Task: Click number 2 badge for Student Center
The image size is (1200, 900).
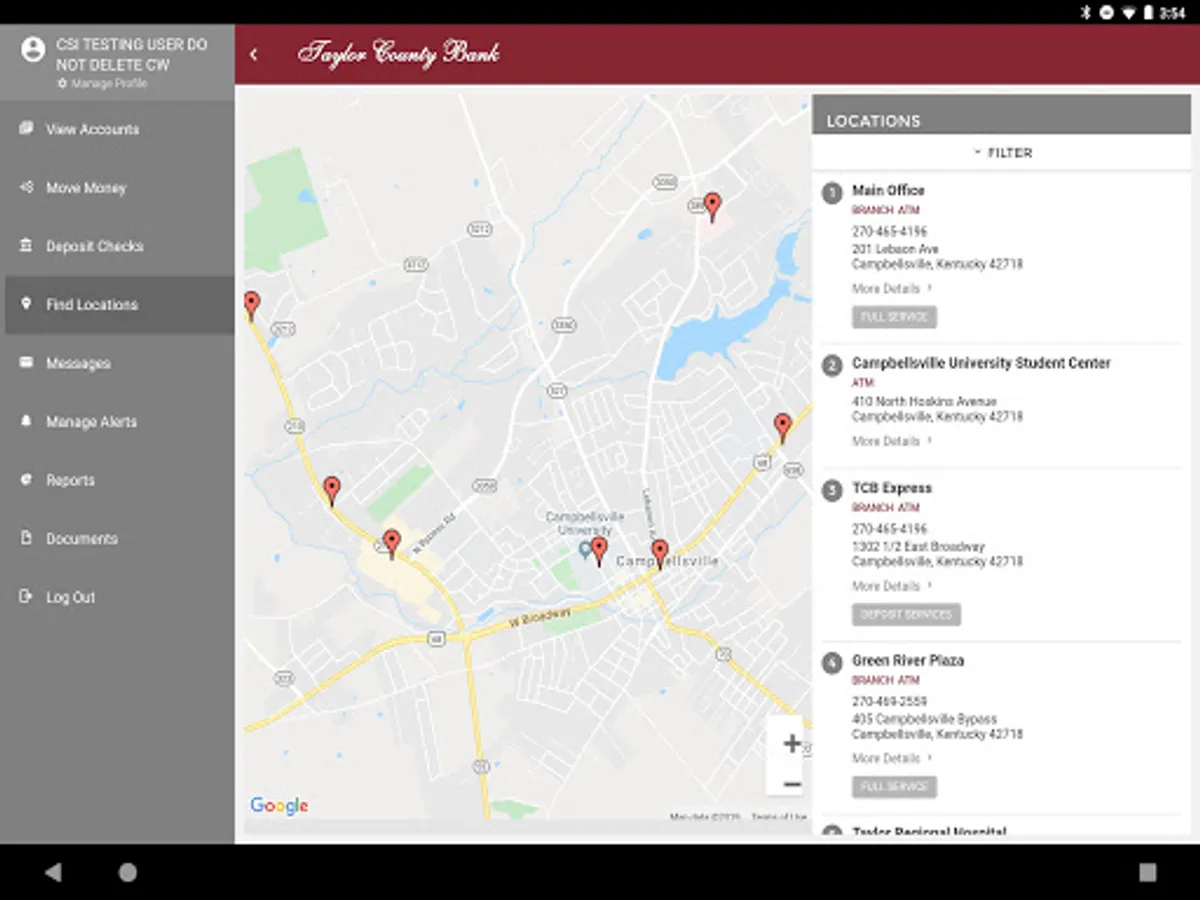Action: [x=832, y=366]
